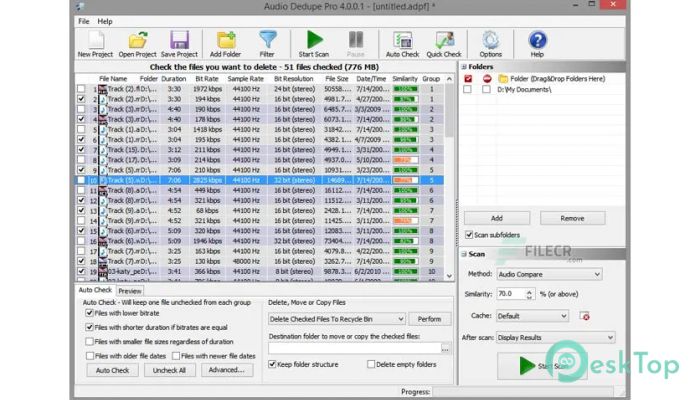Click the Add Folder toolbar icon
The height and width of the screenshot is (400, 700).
226,40
